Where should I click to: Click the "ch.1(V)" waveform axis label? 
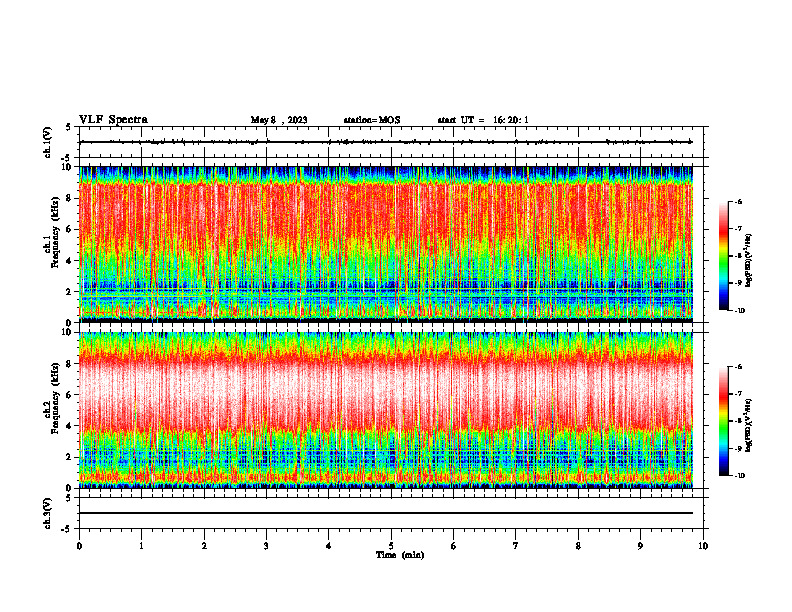48,142
